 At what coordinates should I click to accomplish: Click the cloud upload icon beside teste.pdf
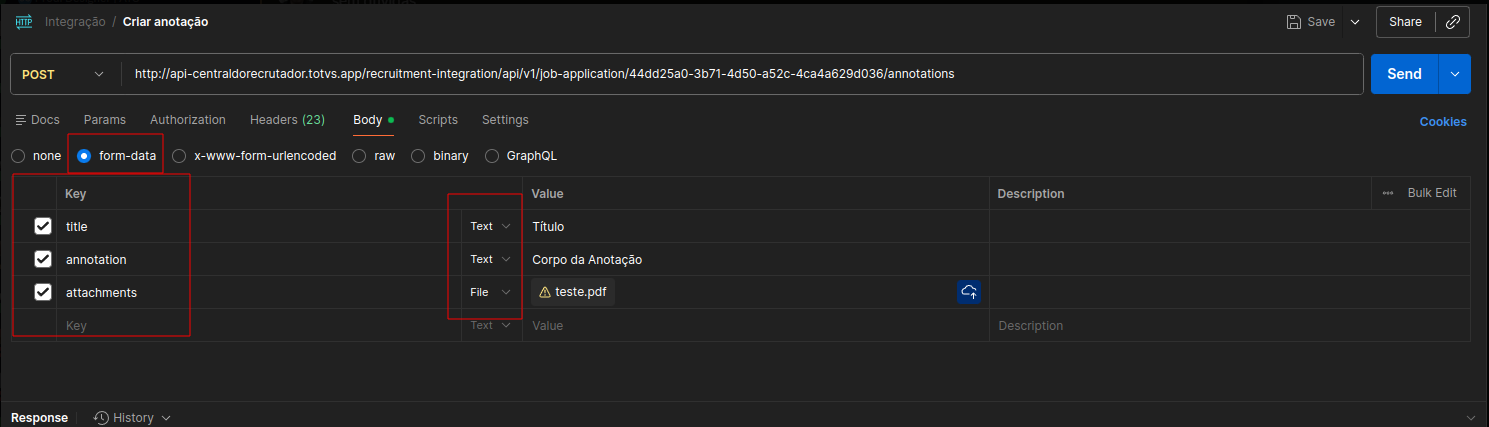click(968, 292)
